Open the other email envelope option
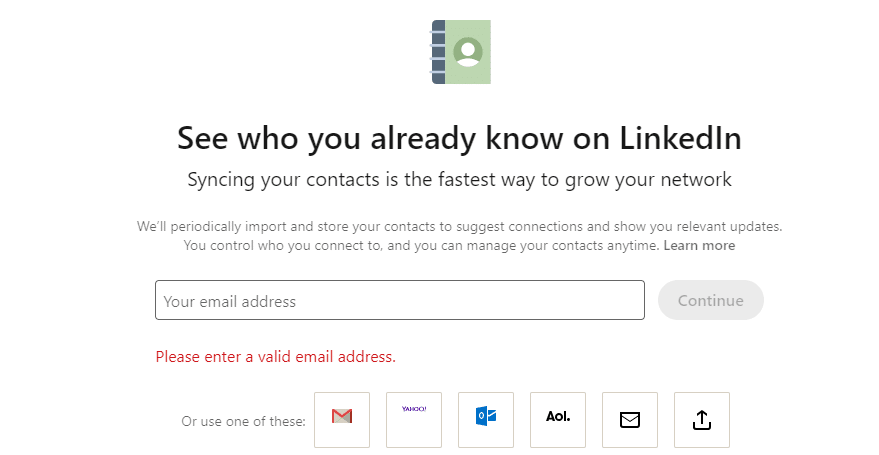The height and width of the screenshot is (455, 879). pyautogui.click(x=630, y=420)
